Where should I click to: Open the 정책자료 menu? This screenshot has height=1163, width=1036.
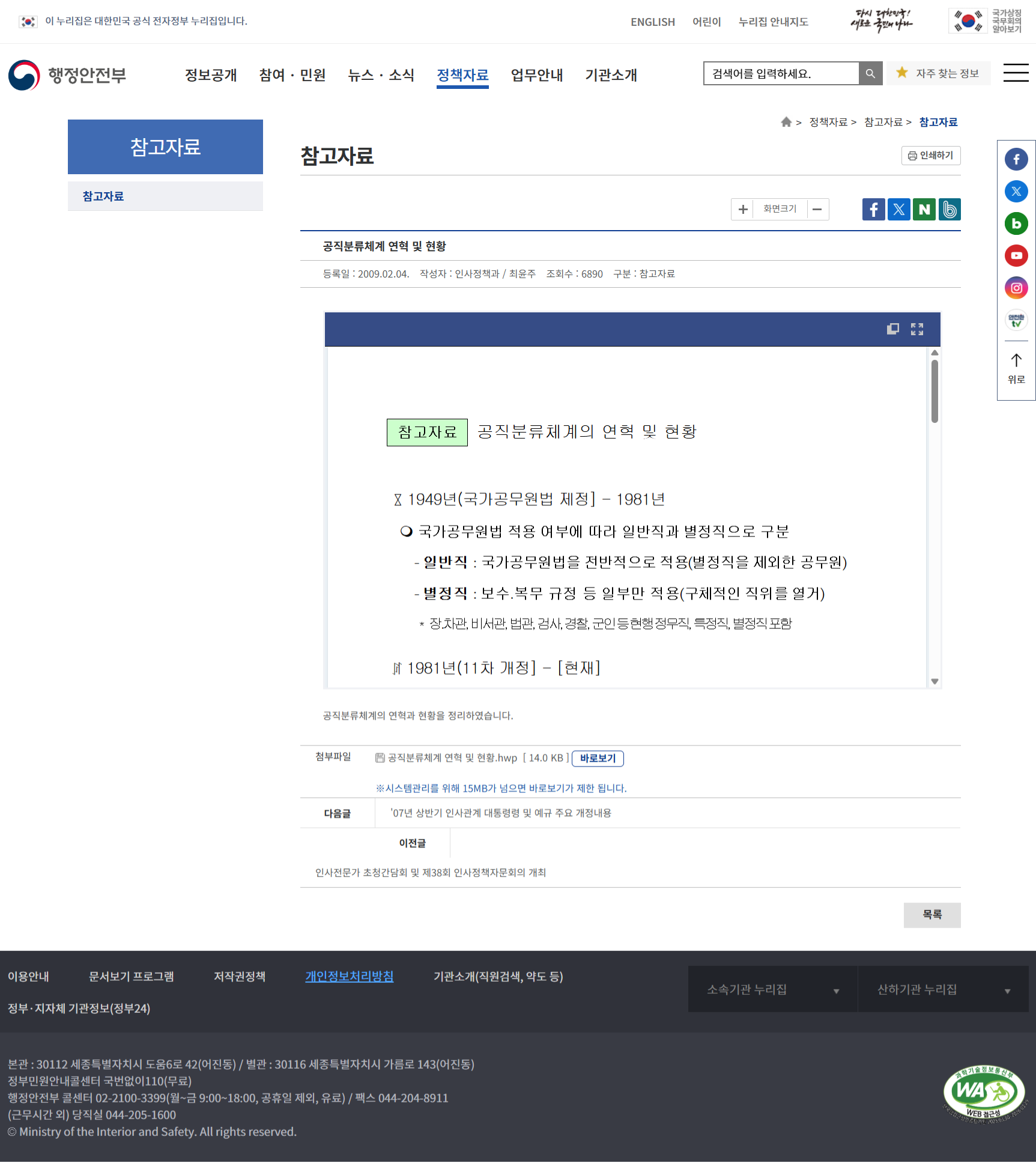point(462,75)
